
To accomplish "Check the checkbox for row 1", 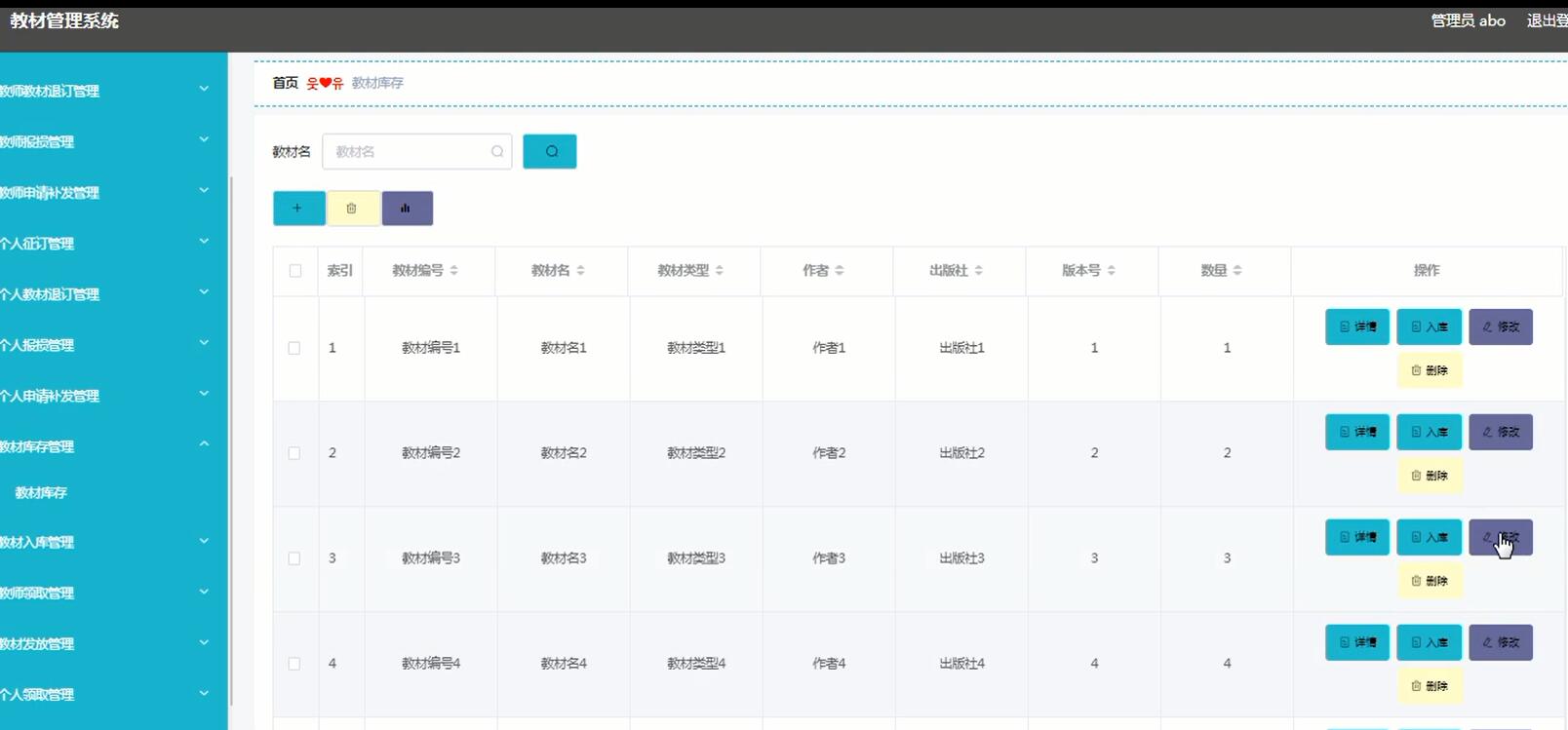I will click(x=294, y=348).
